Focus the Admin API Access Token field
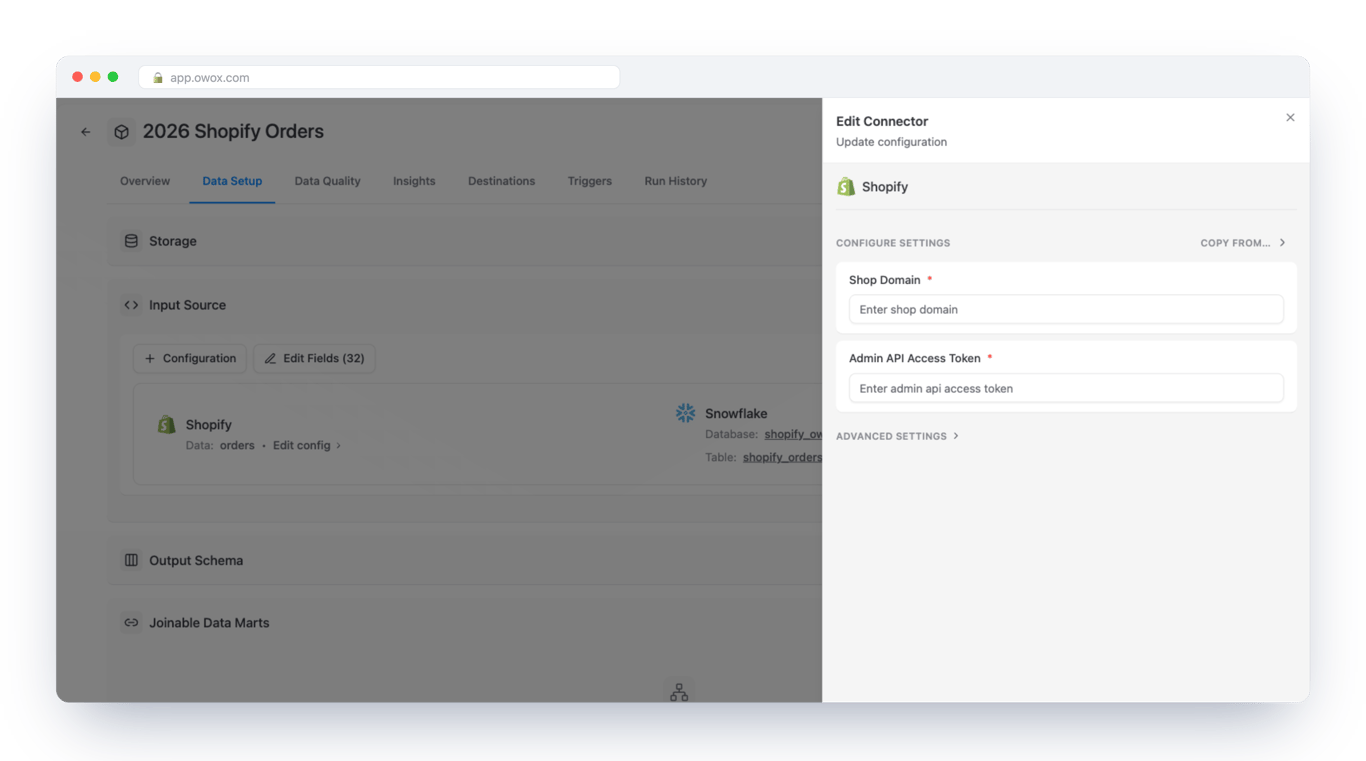This screenshot has height=761, width=1366. [x=1066, y=388]
